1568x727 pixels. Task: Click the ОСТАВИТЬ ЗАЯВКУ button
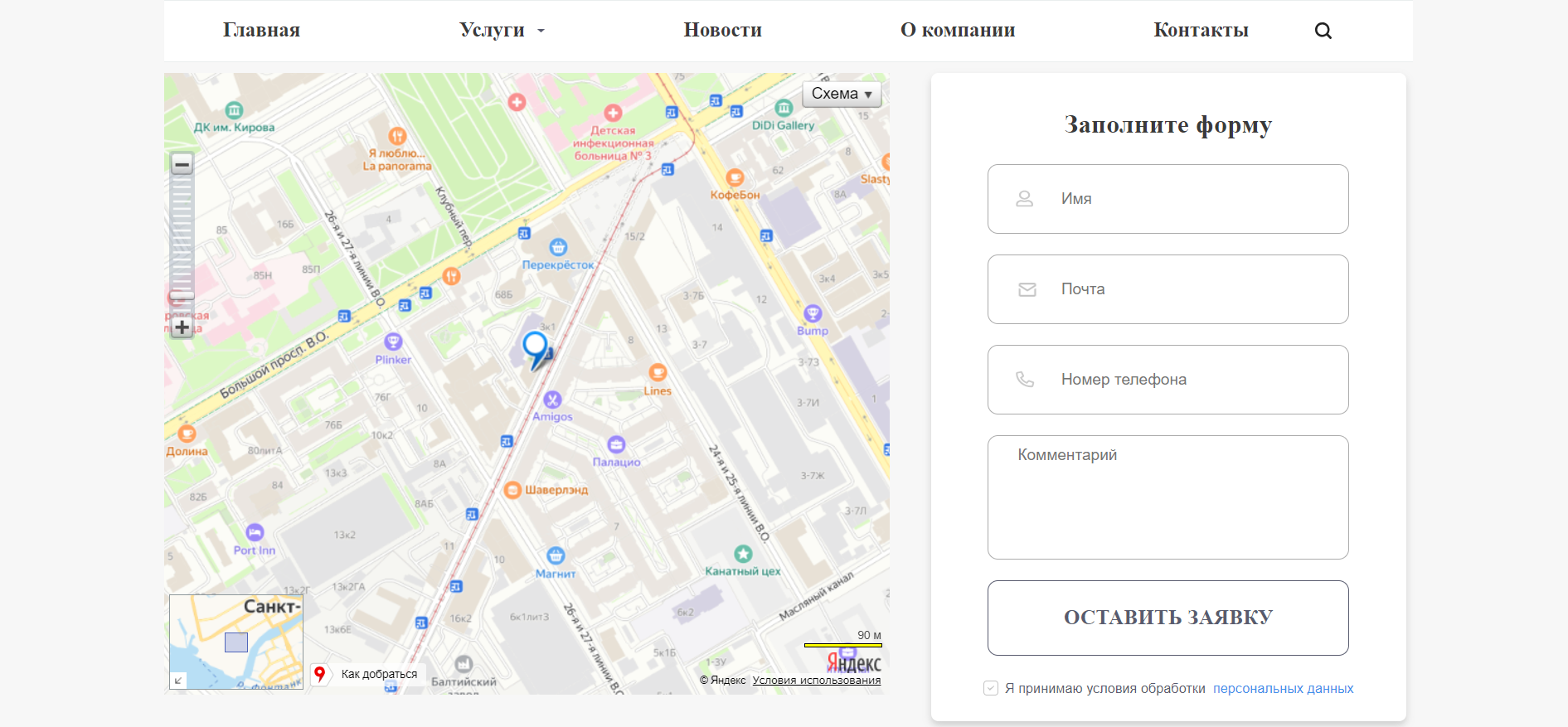pos(1168,618)
